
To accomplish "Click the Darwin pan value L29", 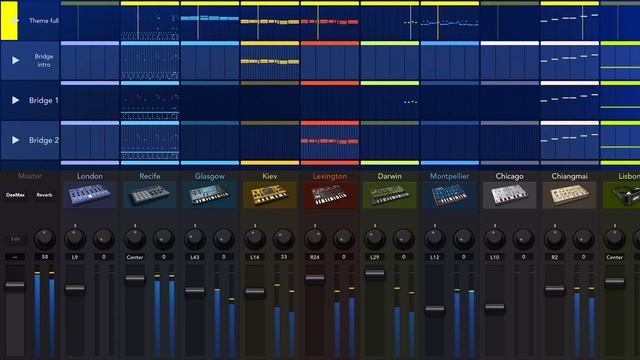I will click(375, 257).
